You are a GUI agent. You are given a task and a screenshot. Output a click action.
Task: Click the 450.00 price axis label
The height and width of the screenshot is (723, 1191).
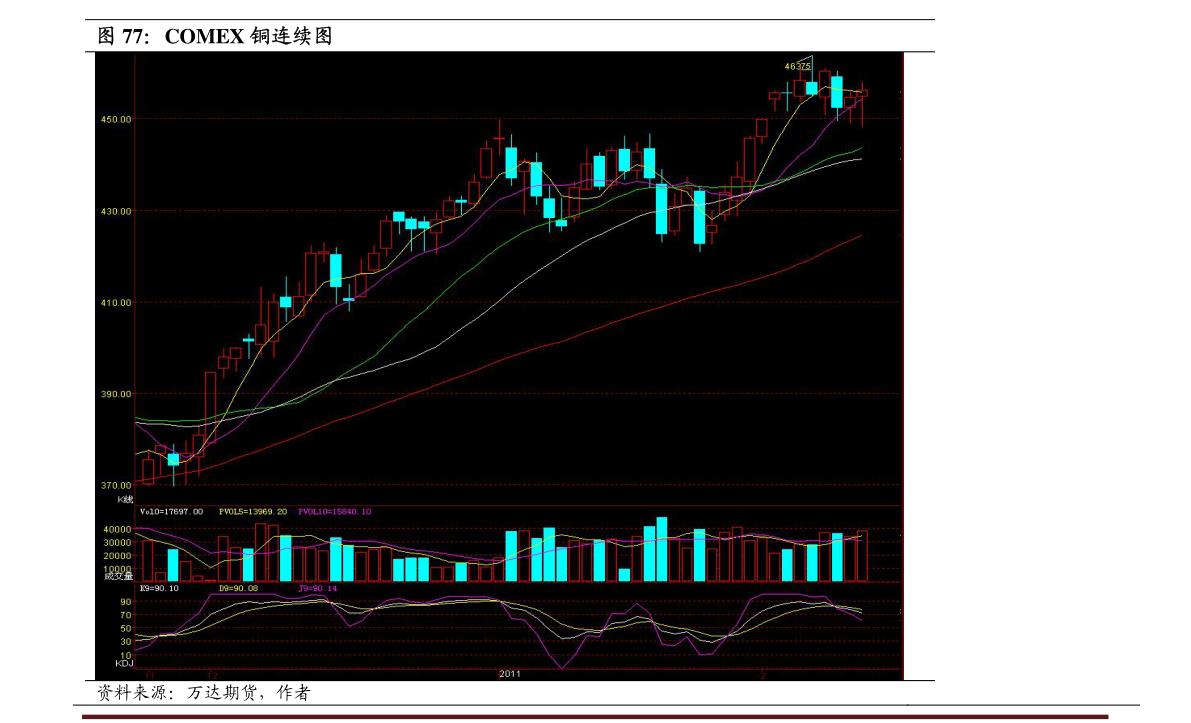(117, 119)
